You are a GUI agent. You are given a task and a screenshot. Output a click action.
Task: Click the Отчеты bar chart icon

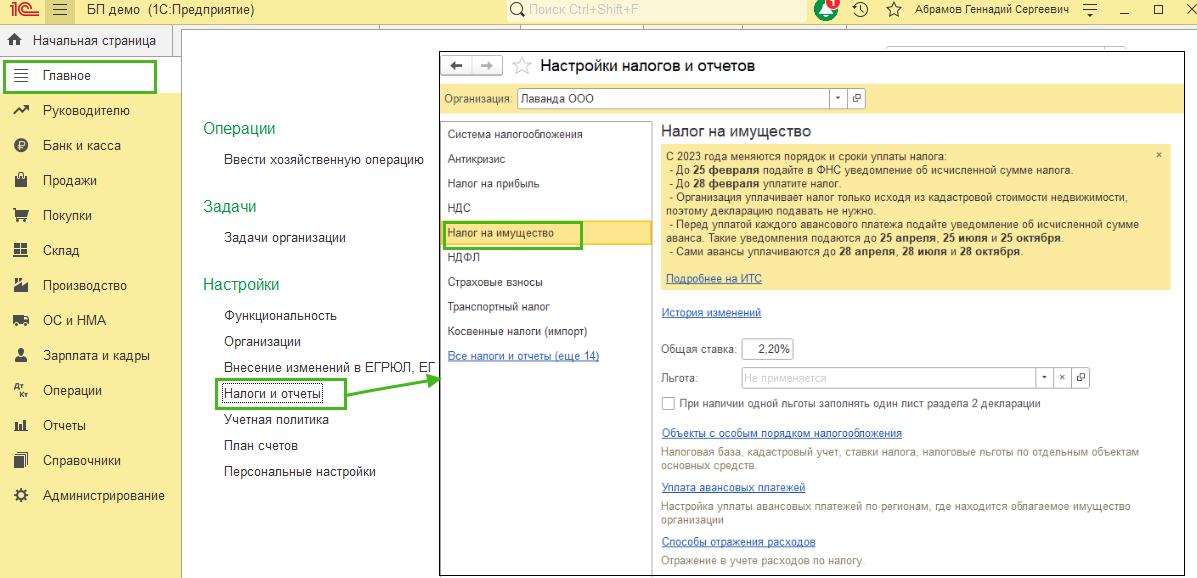click(x=21, y=425)
